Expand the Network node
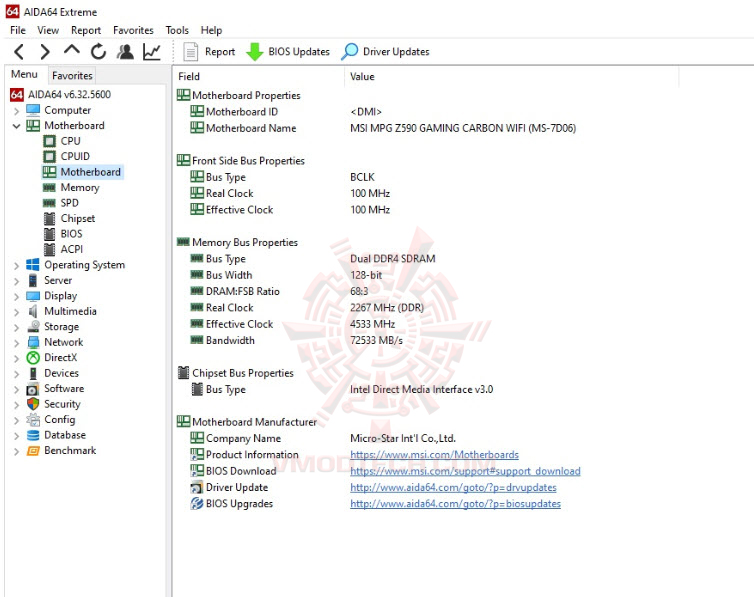Image resolution: width=754 pixels, height=597 pixels. coord(16,343)
